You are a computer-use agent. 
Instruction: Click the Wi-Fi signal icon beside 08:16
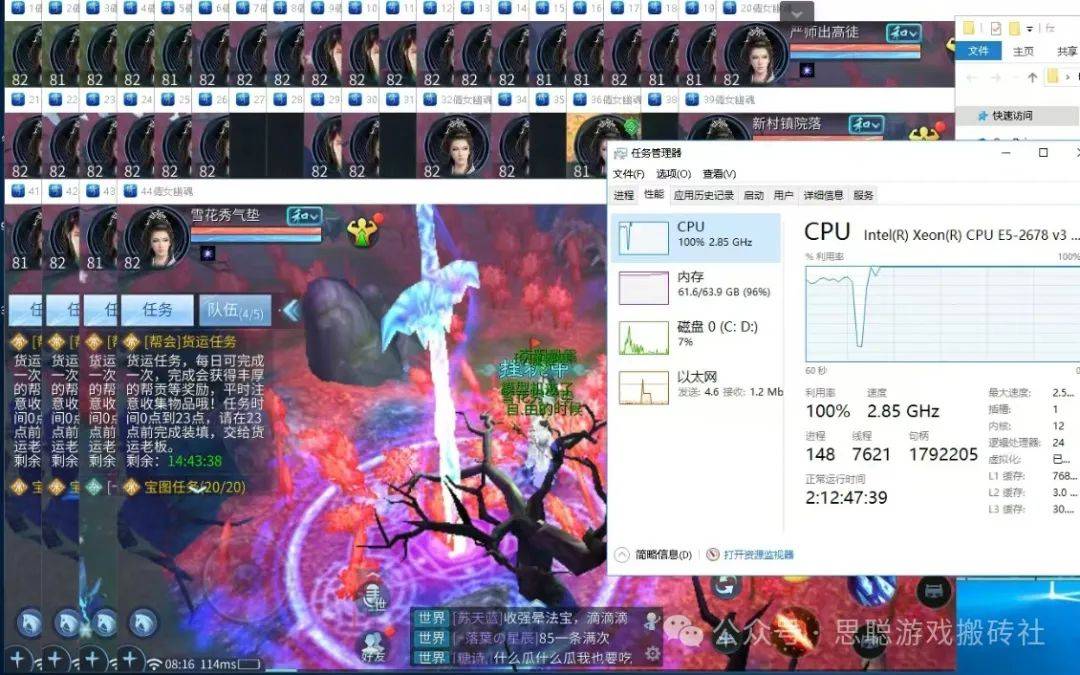pyautogui.click(x=154, y=664)
